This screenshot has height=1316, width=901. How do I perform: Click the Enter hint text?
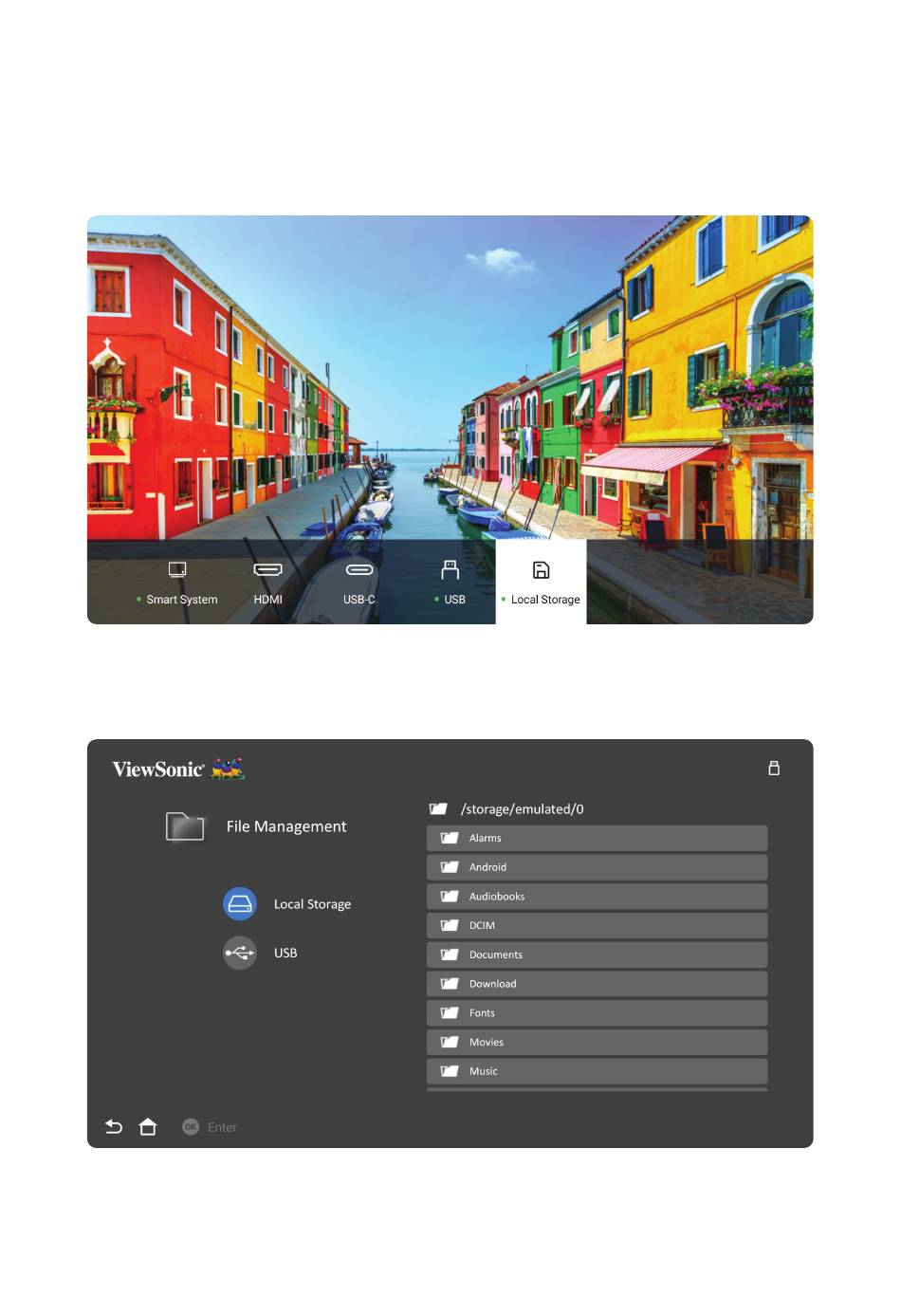pos(222,1127)
